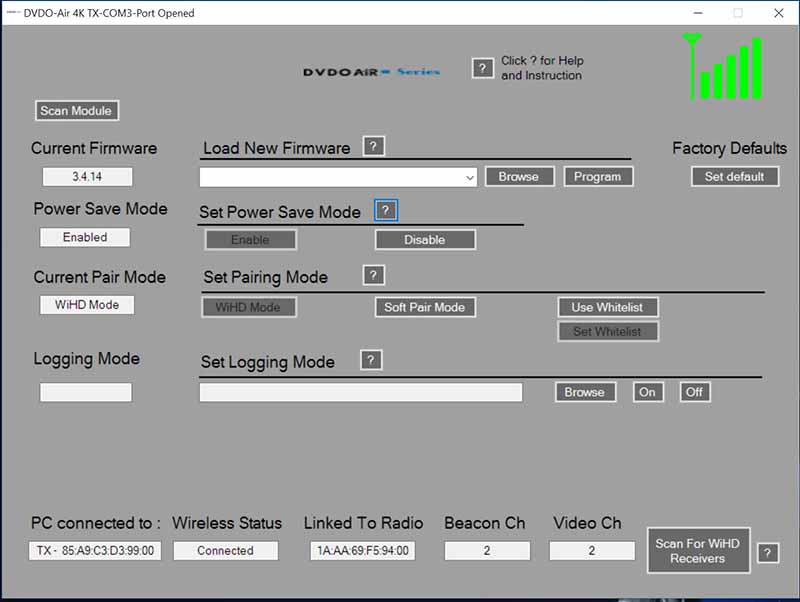This screenshot has height=602, width=800.
Task: Minimize the DVDO-Air 4K TX window
Action: coord(698,13)
